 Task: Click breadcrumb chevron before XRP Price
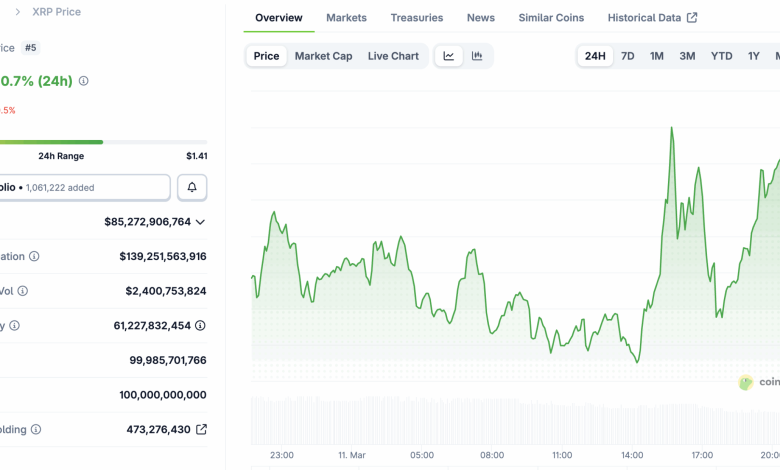tap(17, 12)
